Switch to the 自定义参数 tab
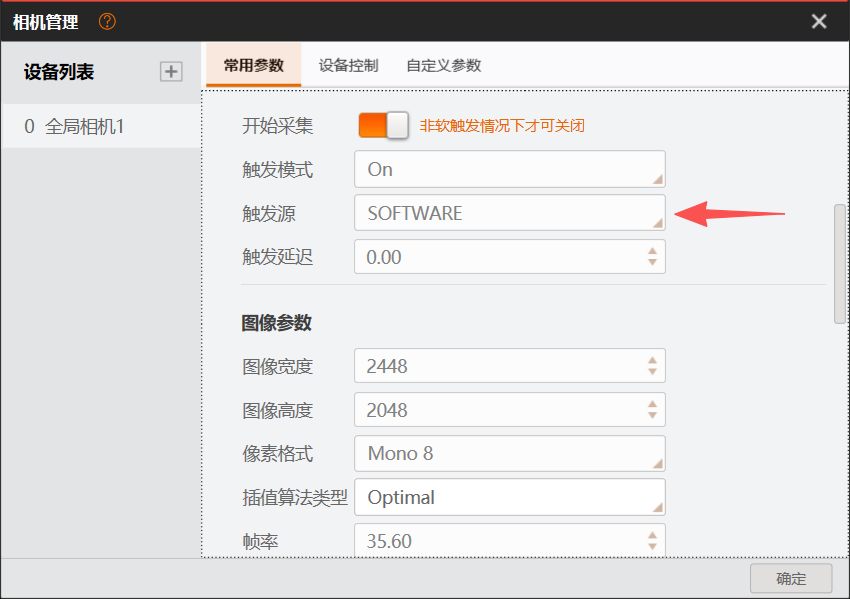 pyautogui.click(x=443, y=66)
